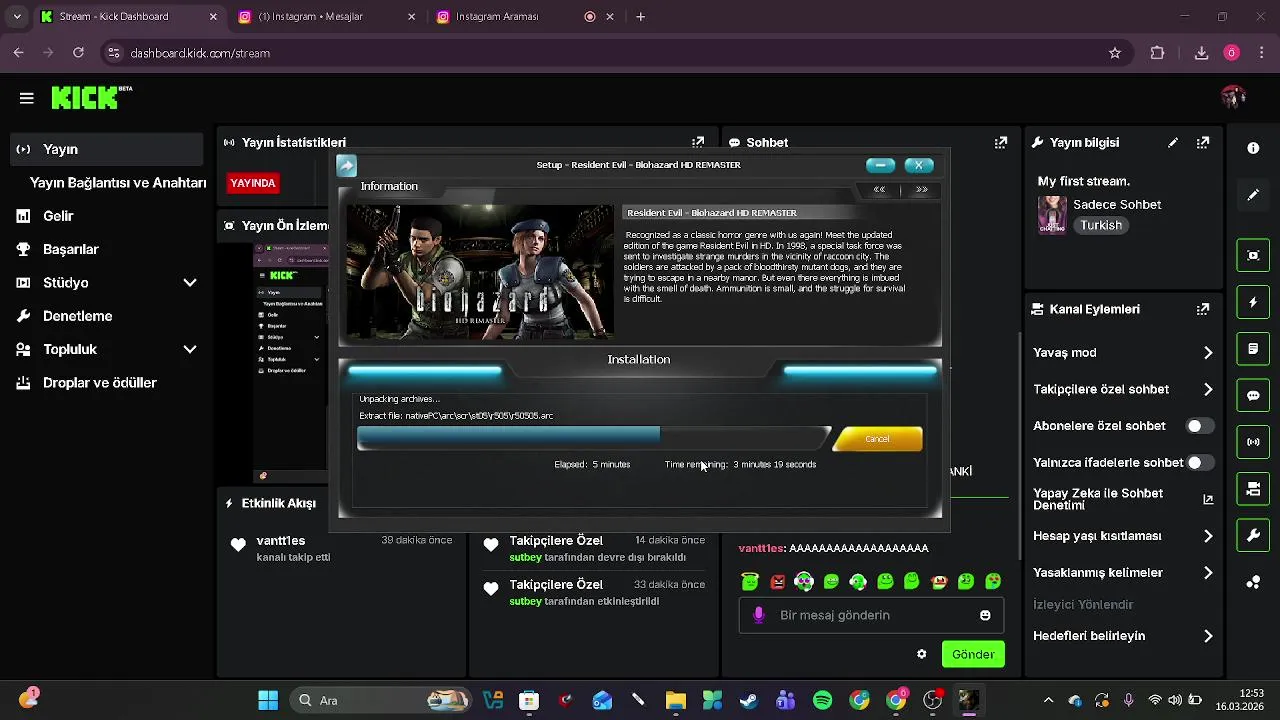Toggle Abonelere özel sohbet switch
This screenshot has width=1280, height=720.
(1200, 426)
